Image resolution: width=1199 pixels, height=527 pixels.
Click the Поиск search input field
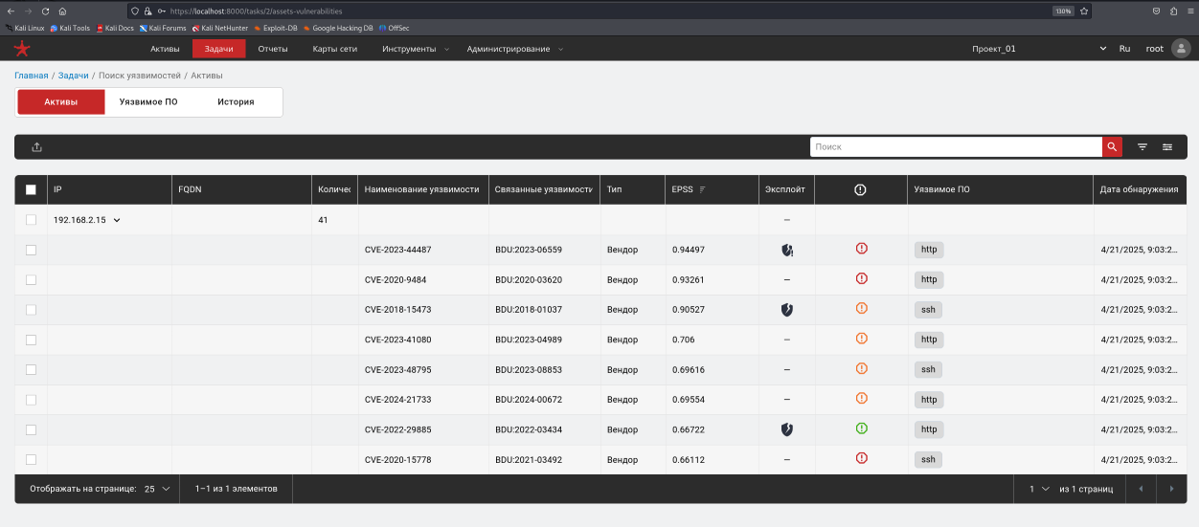(955, 147)
